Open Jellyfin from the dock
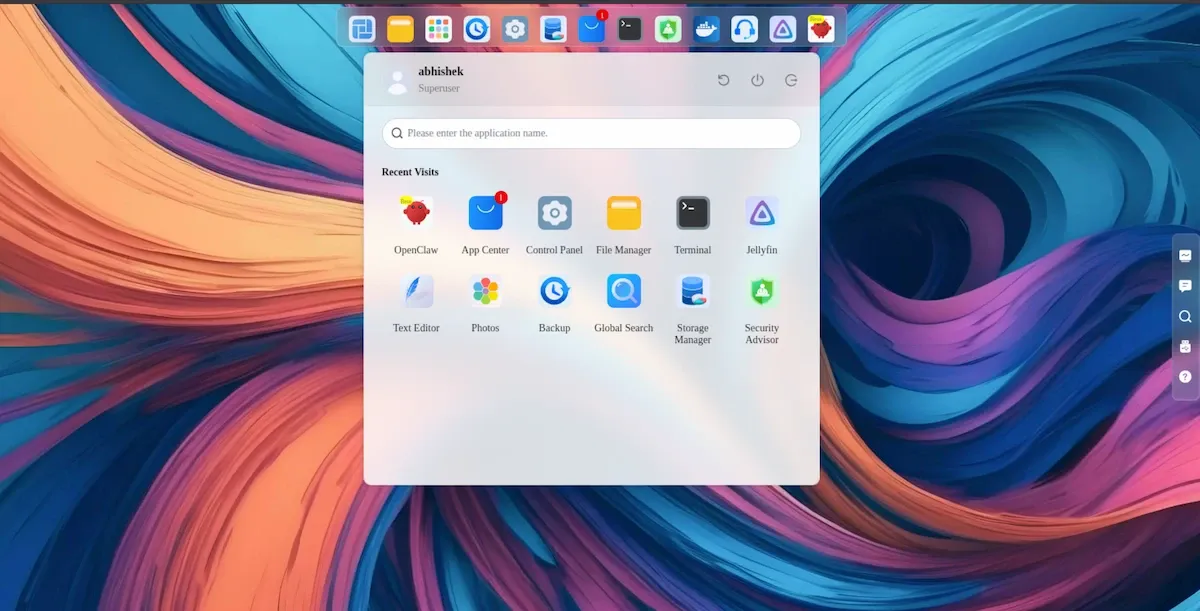 click(x=783, y=29)
